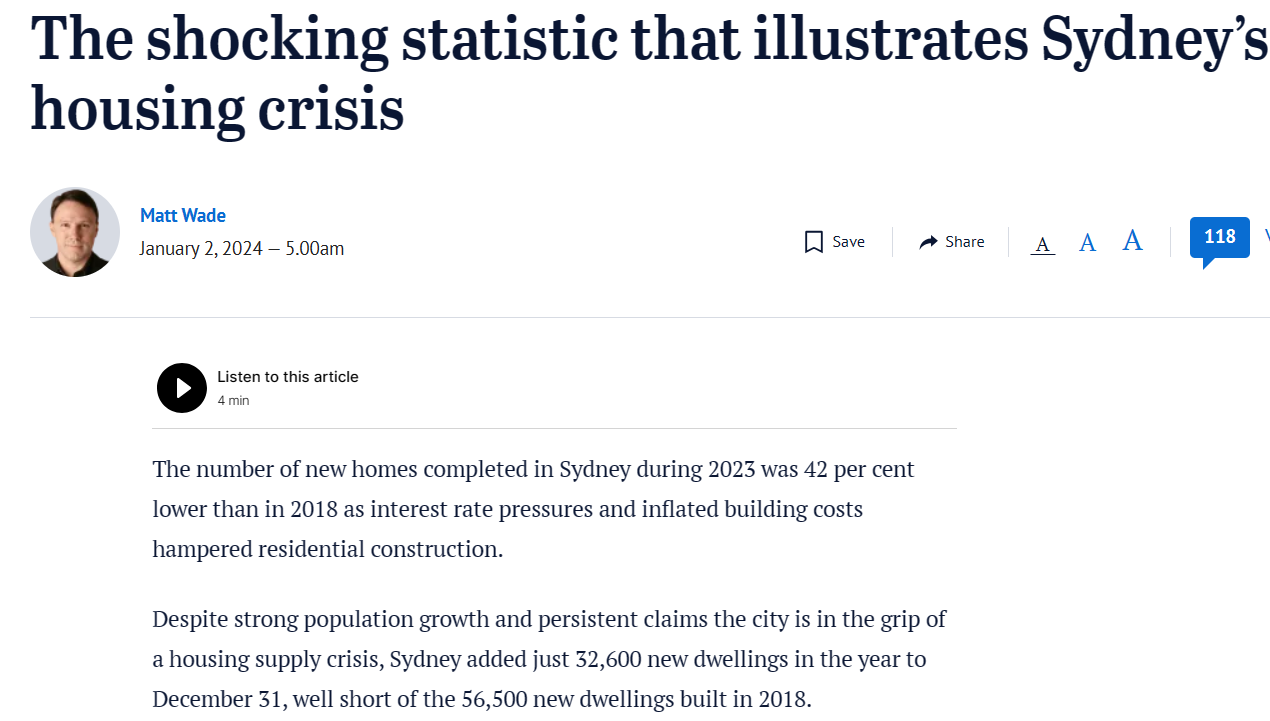Open the Matt Wade author link

click(183, 215)
